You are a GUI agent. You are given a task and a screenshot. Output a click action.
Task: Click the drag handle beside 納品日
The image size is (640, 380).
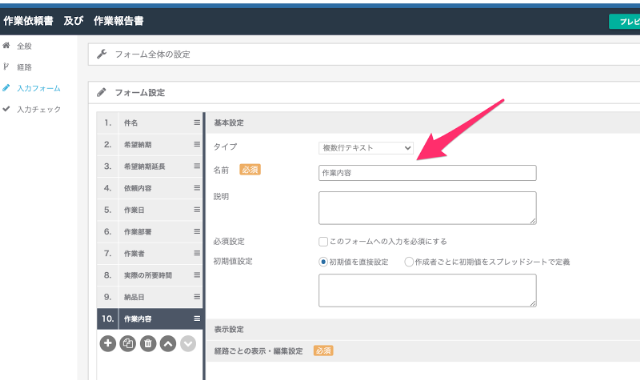point(197,297)
